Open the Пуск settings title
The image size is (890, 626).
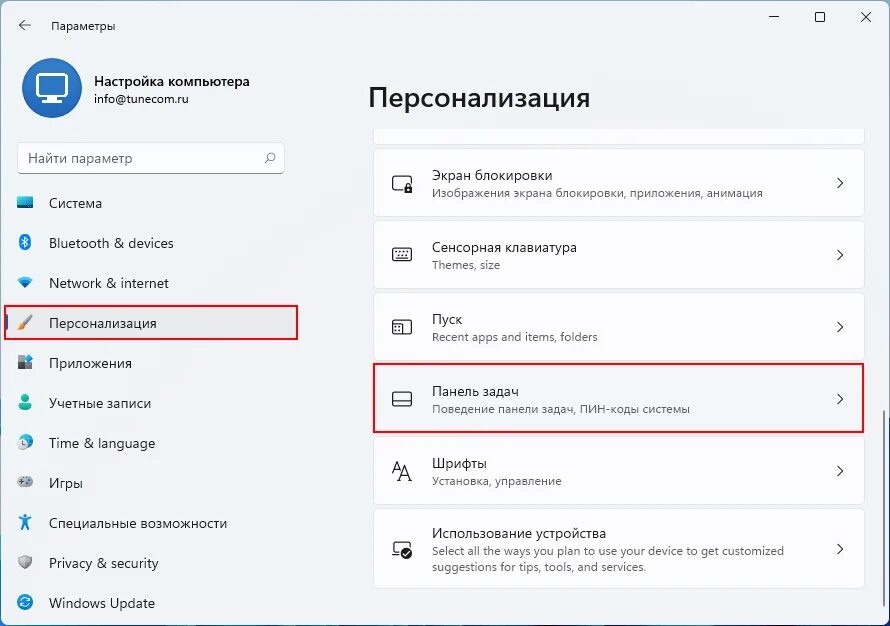click(447, 319)
